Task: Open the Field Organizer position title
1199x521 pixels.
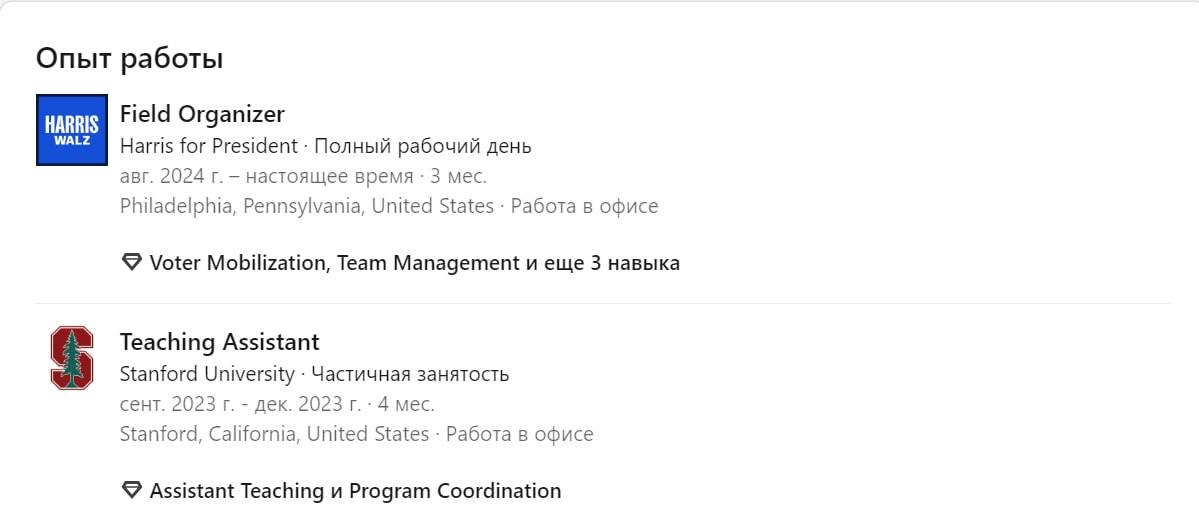Action: (x=202, y=114)
